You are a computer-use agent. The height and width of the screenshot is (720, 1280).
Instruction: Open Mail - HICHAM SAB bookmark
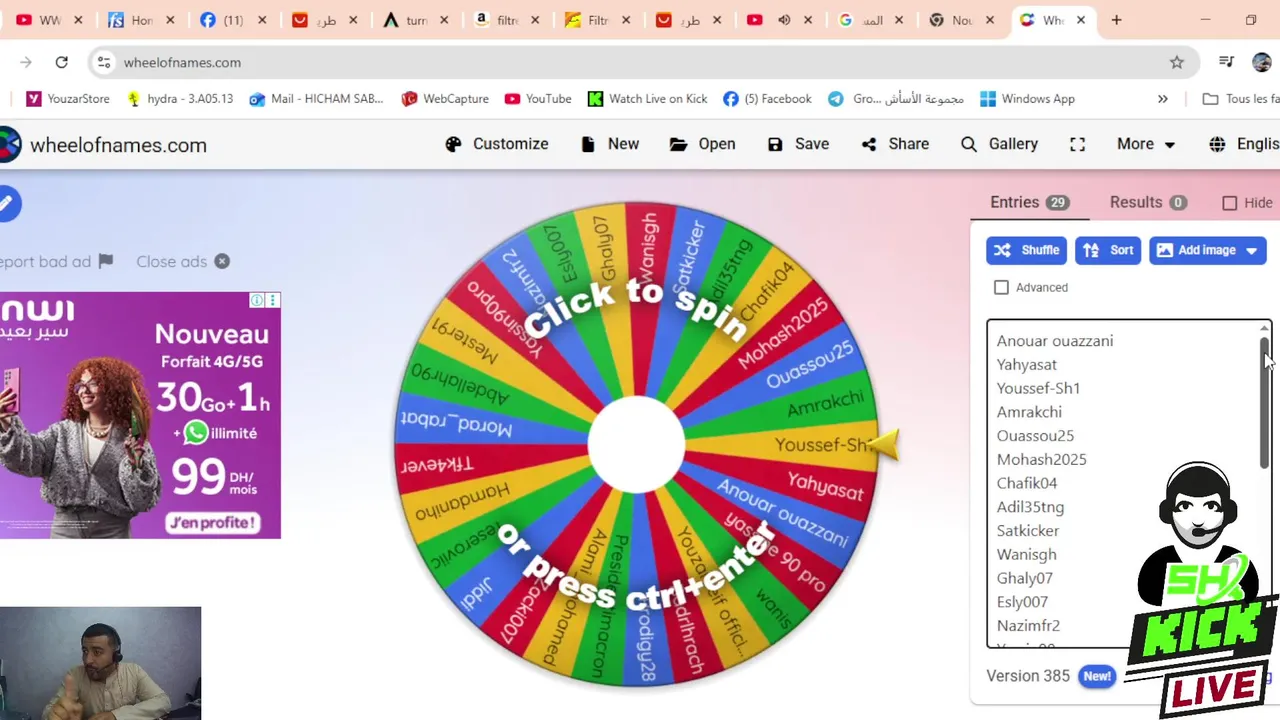click(317, 99)
